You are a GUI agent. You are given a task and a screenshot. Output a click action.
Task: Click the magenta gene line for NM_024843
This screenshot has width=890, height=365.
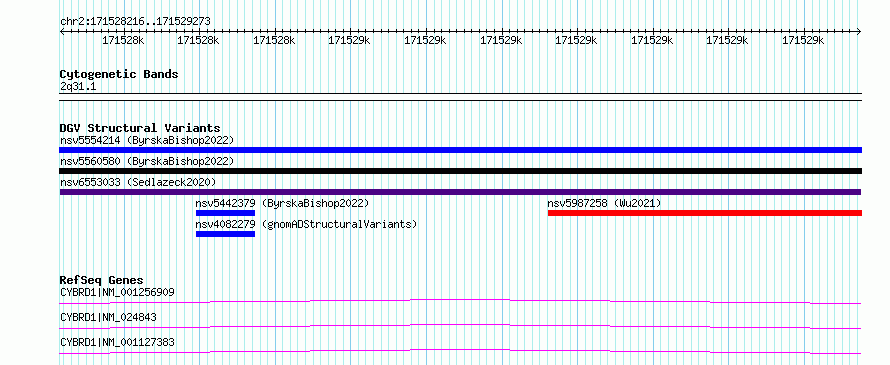(x=460, y=326)
